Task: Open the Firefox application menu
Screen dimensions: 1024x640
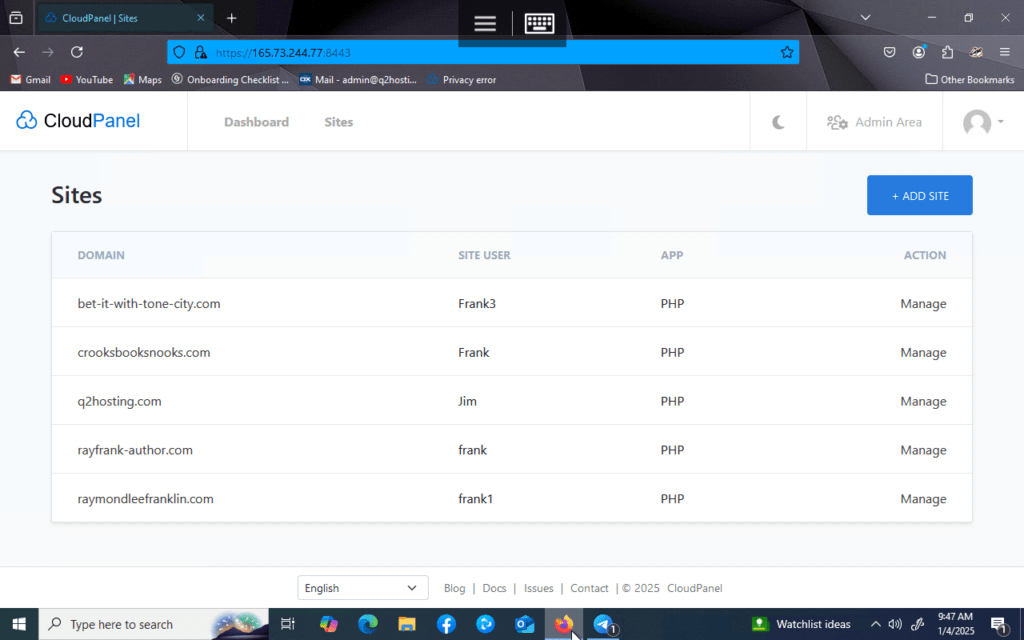Action: (1004, 52)
